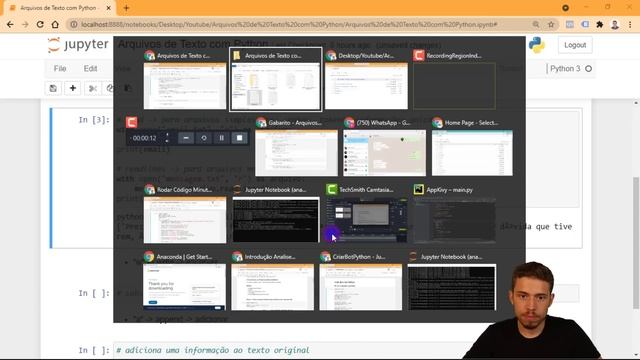Switch to the Anaconda | Get Start... window
The image size is (640, 360).
tap(184, 287)
